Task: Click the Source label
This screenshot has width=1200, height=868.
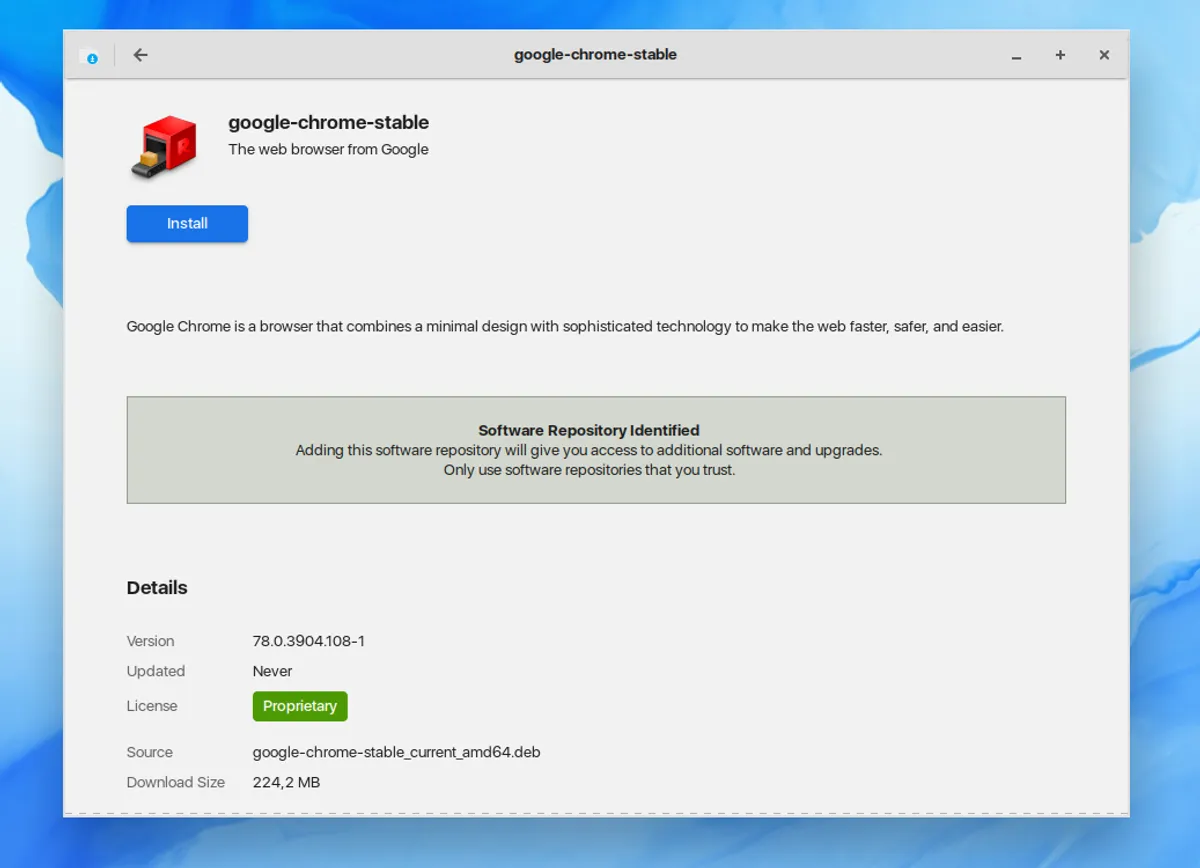Action: tap(150, 752)
